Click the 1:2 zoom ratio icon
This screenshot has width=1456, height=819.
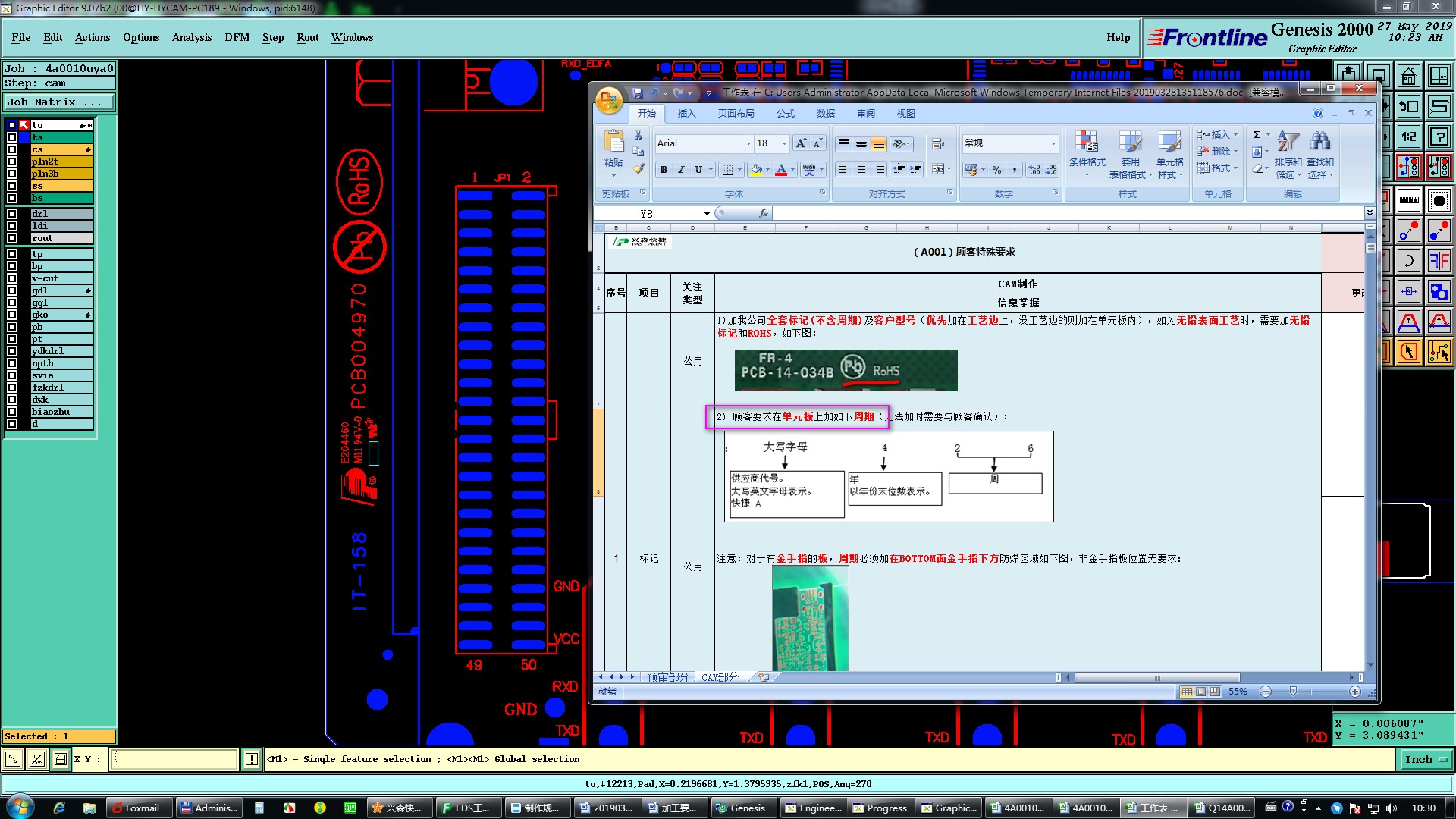(x=1408, y=137)
